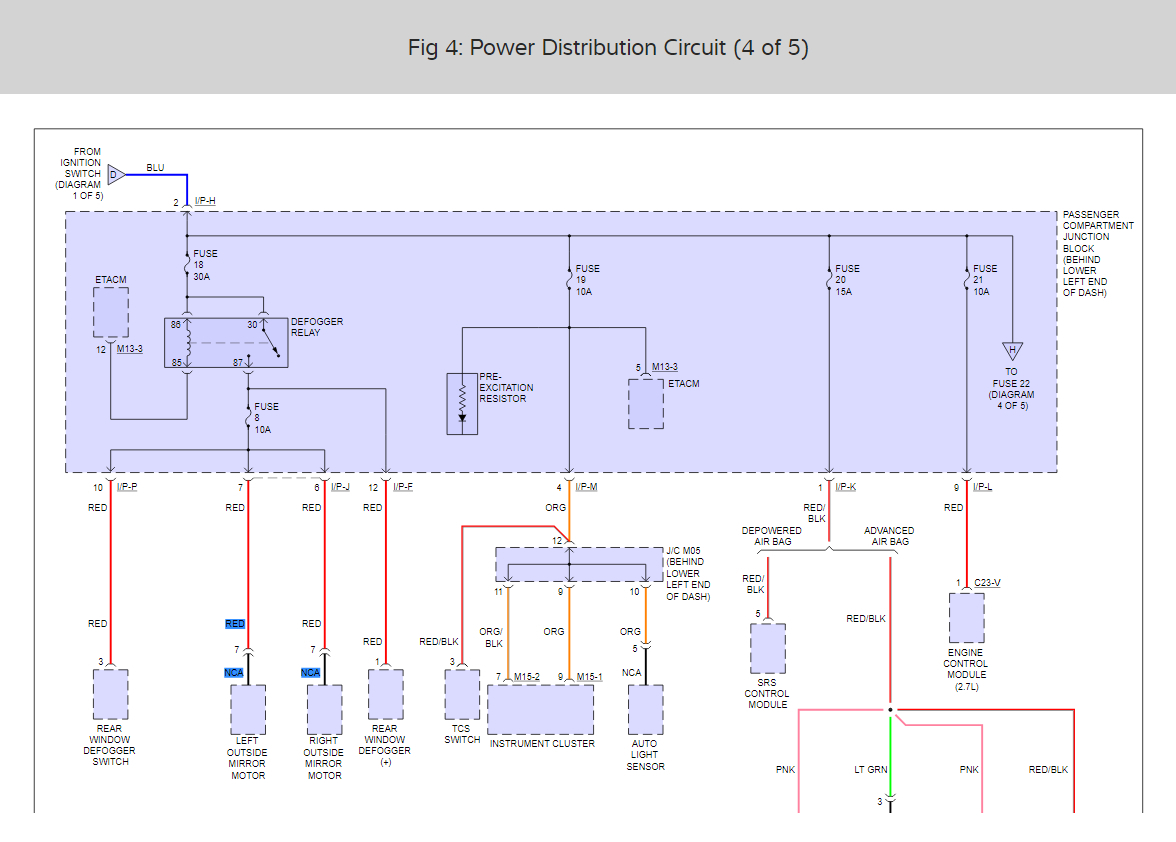Click the Rear Window Defogger Switch box
The height and width of the screenshot is (842, 1176).
click(x=110, y=695)
